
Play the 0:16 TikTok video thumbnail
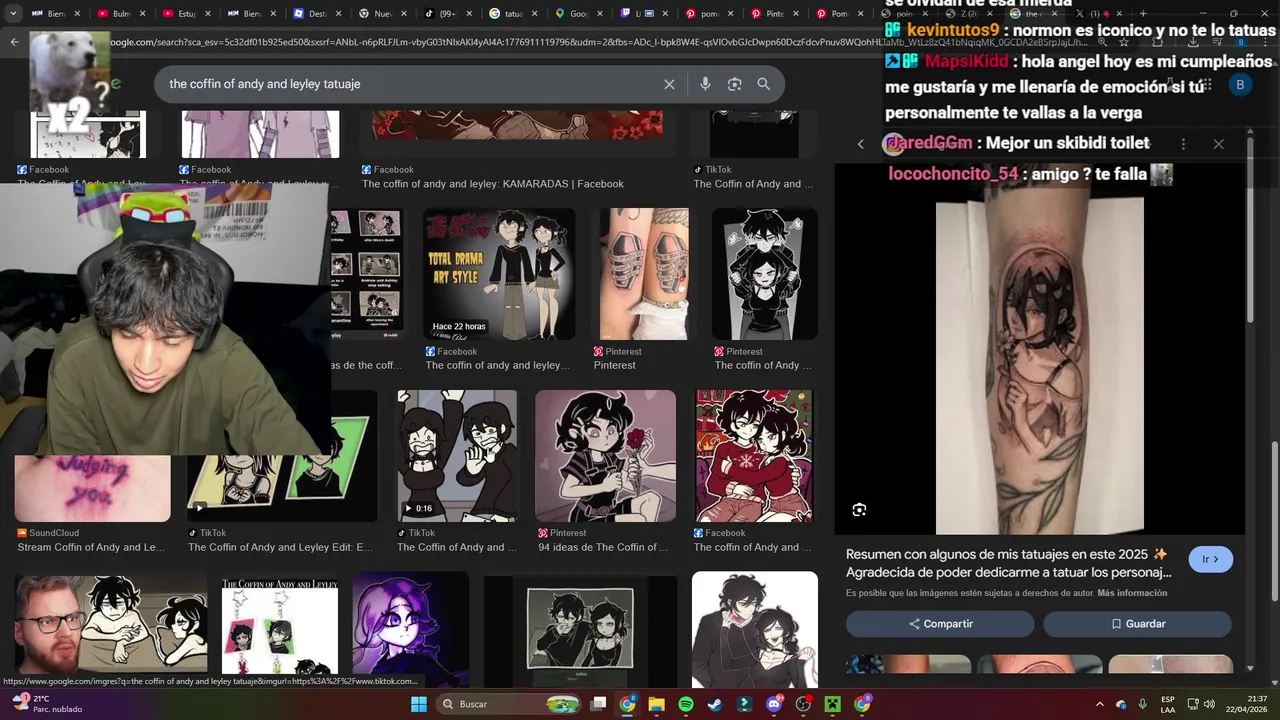pos(457,456)
